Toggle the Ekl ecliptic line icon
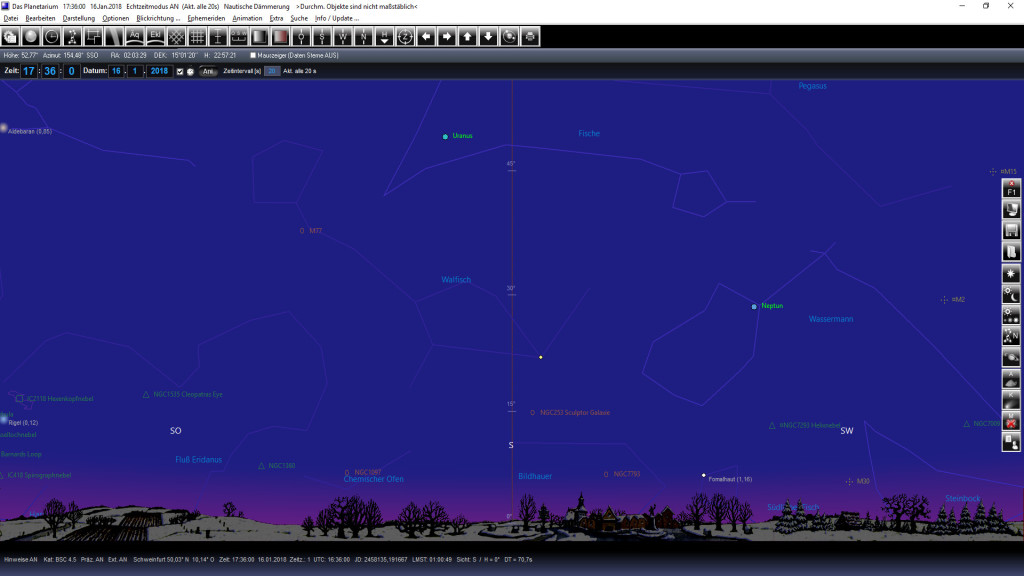This screenshot has height=576, width=1024. (156, 37)
